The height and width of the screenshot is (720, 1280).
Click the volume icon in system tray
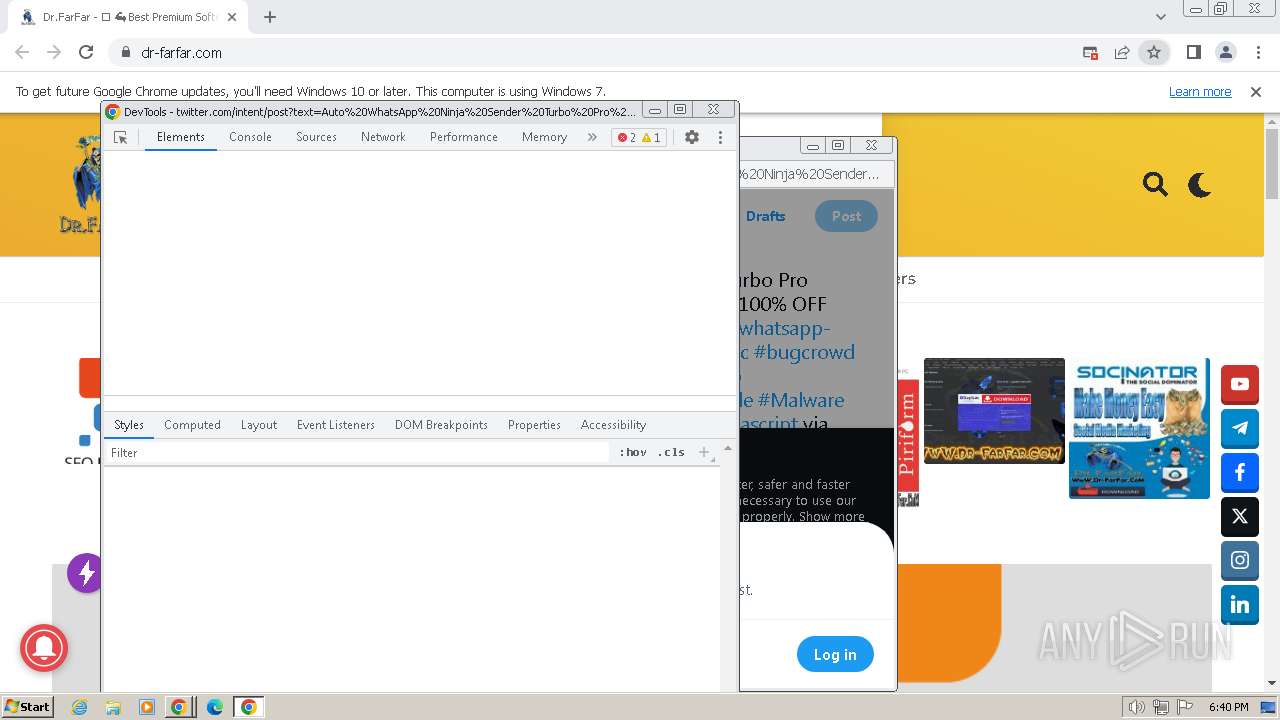1136,707
